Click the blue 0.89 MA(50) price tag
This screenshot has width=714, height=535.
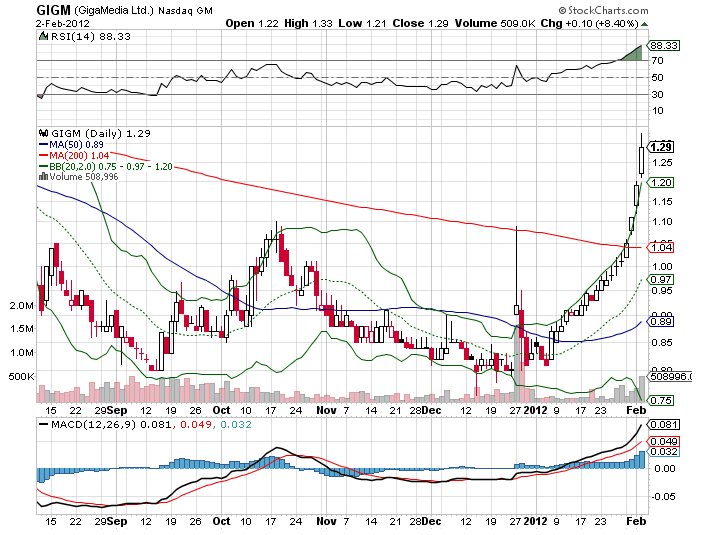661,321
